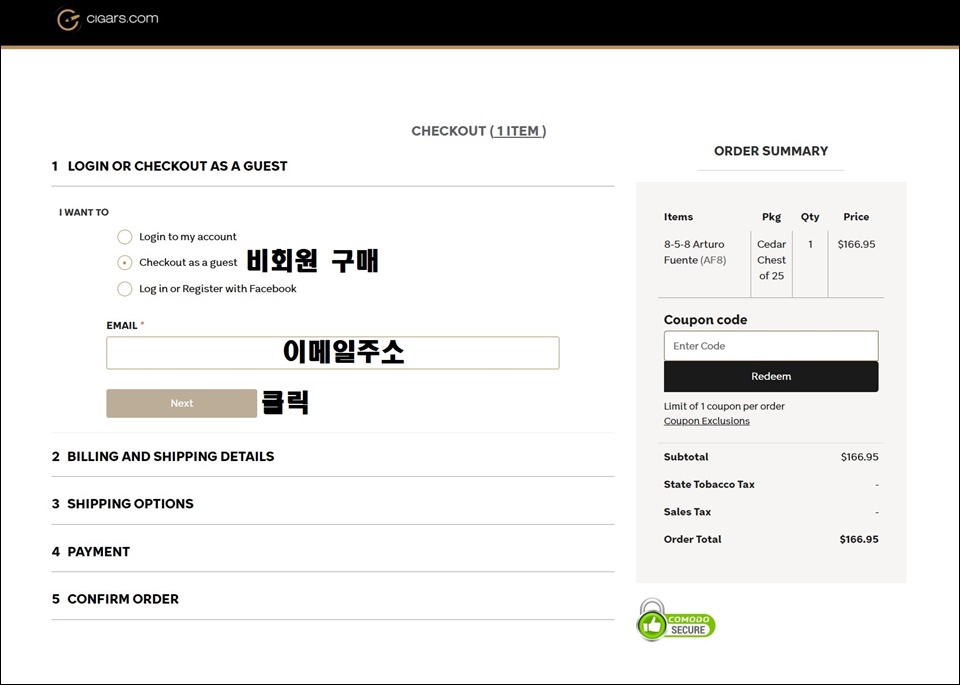
Task: Focus the Email input field
Action: click(x=332, y=353)
